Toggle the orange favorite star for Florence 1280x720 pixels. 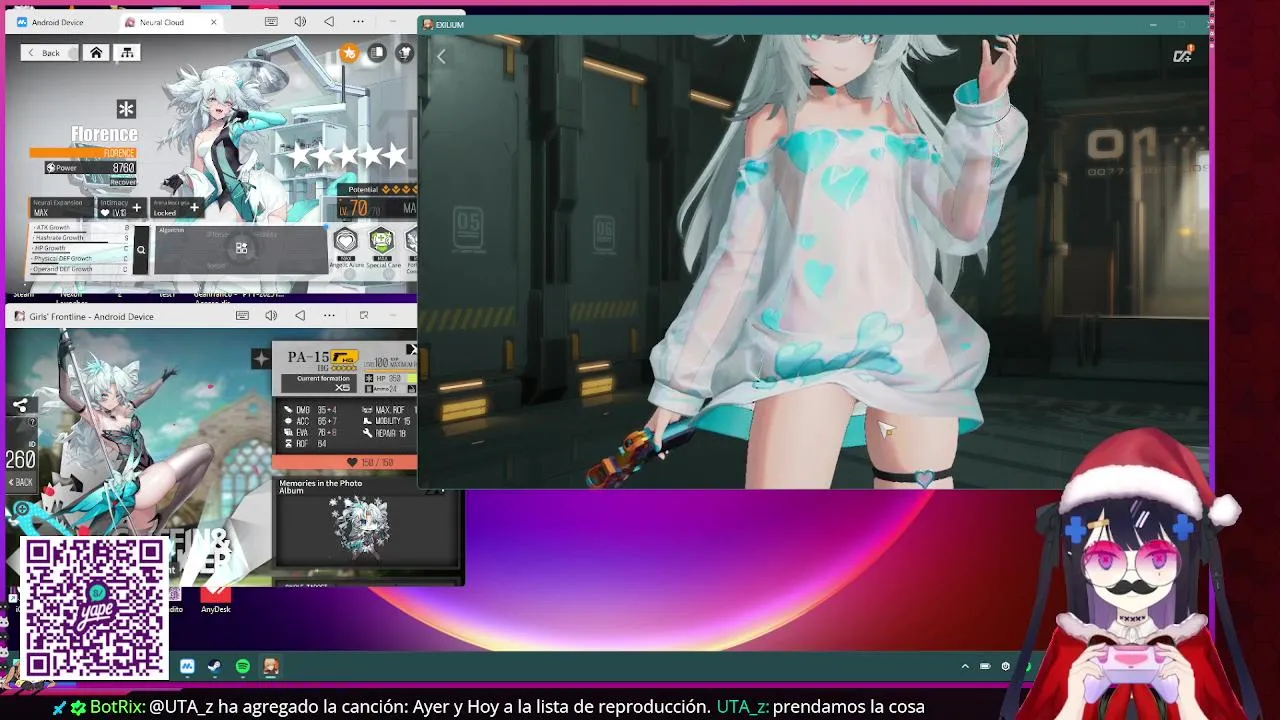click(348, 53)
